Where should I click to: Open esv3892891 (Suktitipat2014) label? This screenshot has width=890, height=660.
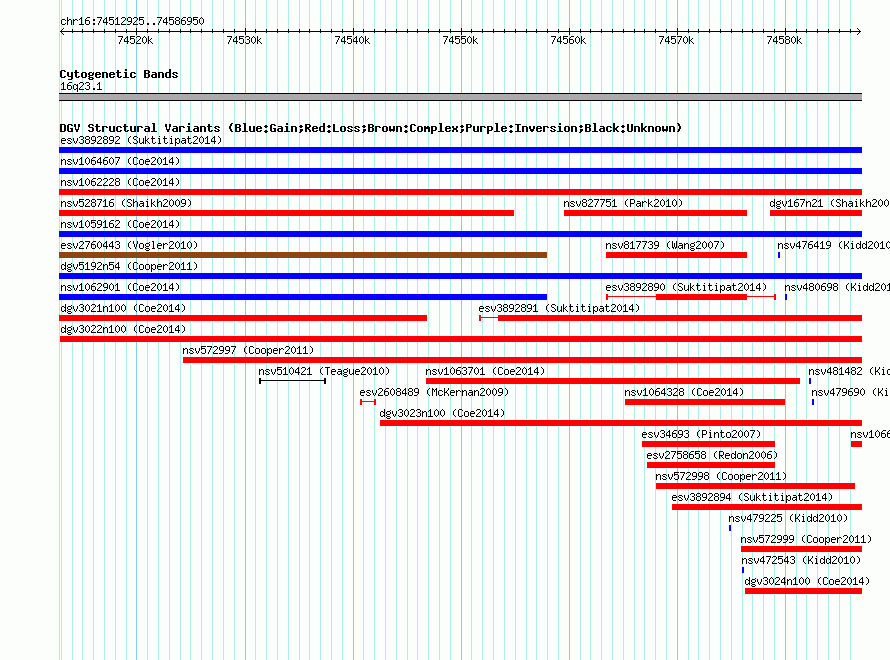coord(559,308)
